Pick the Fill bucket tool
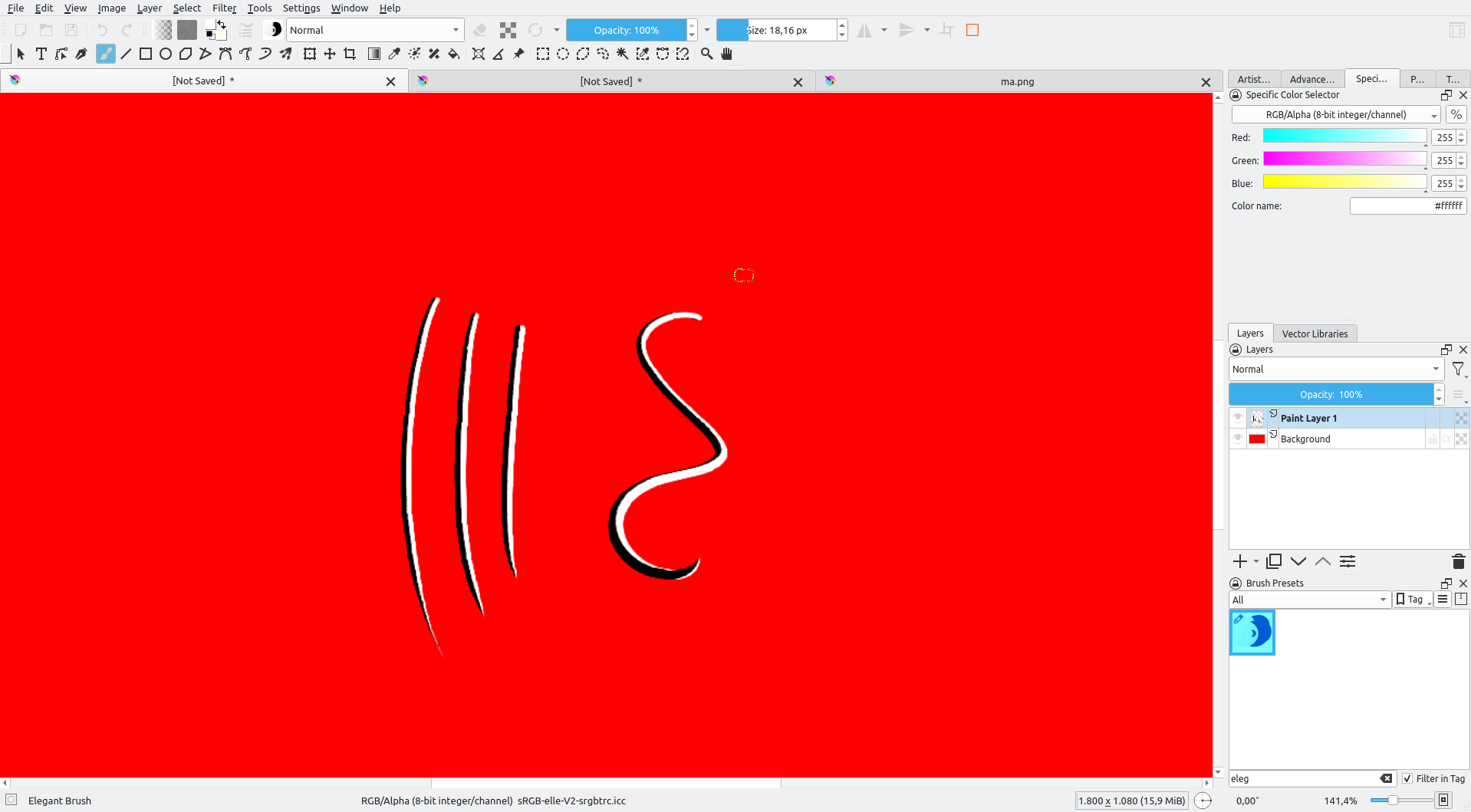 click(454, 54)
